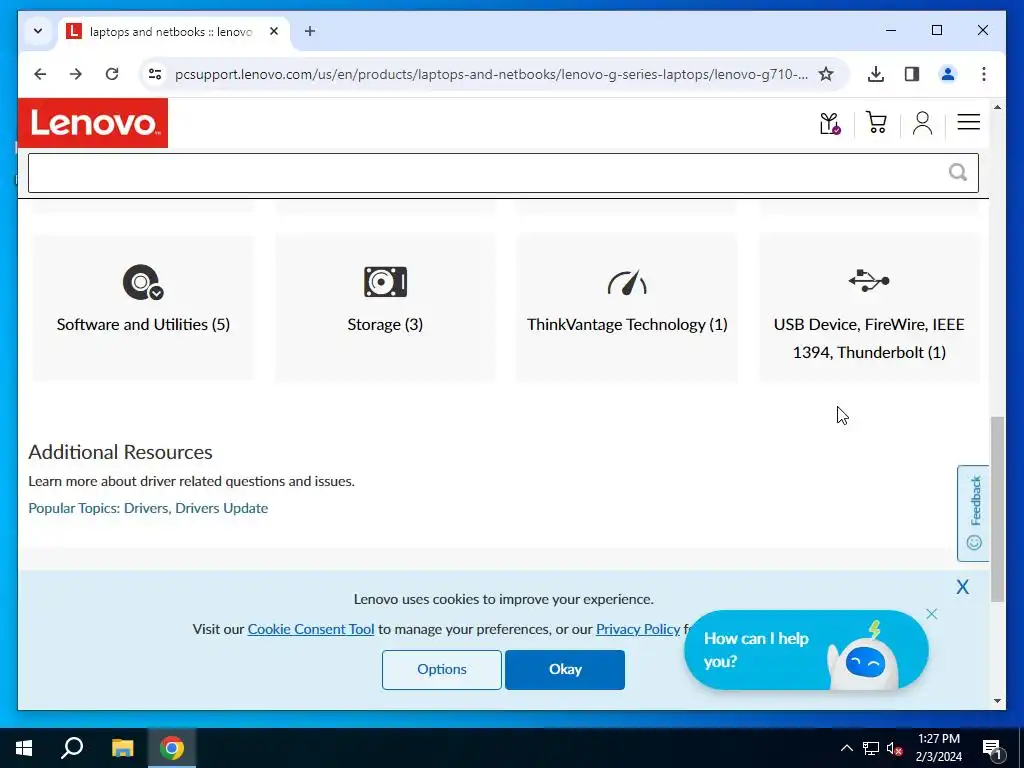Go back in browser history
1024x768 pixels.
pyautogui.click(x=40, y=74)
